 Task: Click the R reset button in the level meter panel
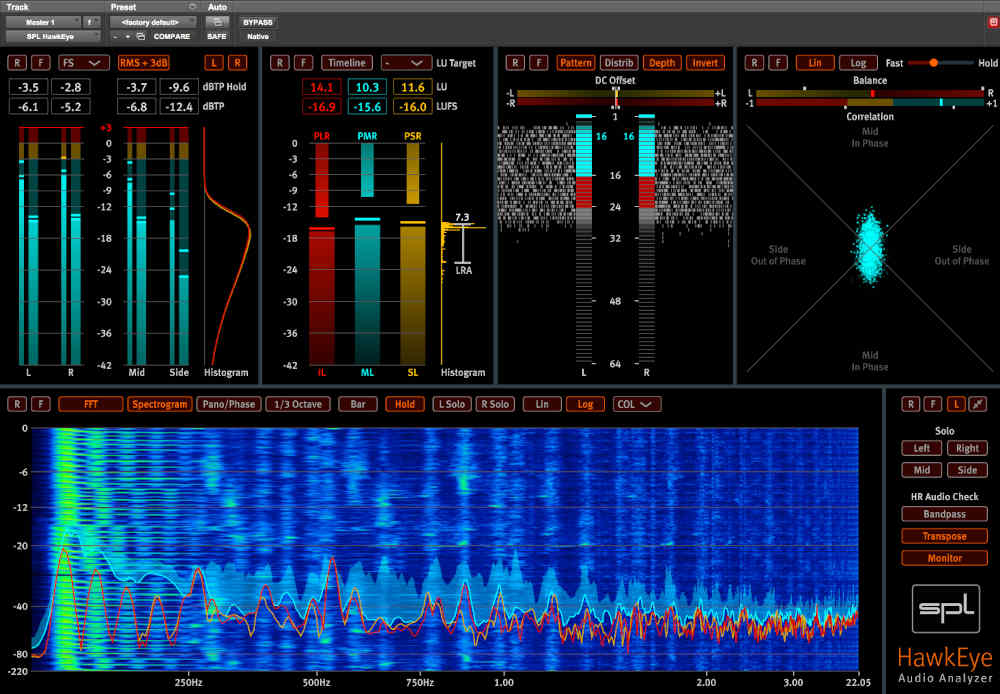click(17, 62)
